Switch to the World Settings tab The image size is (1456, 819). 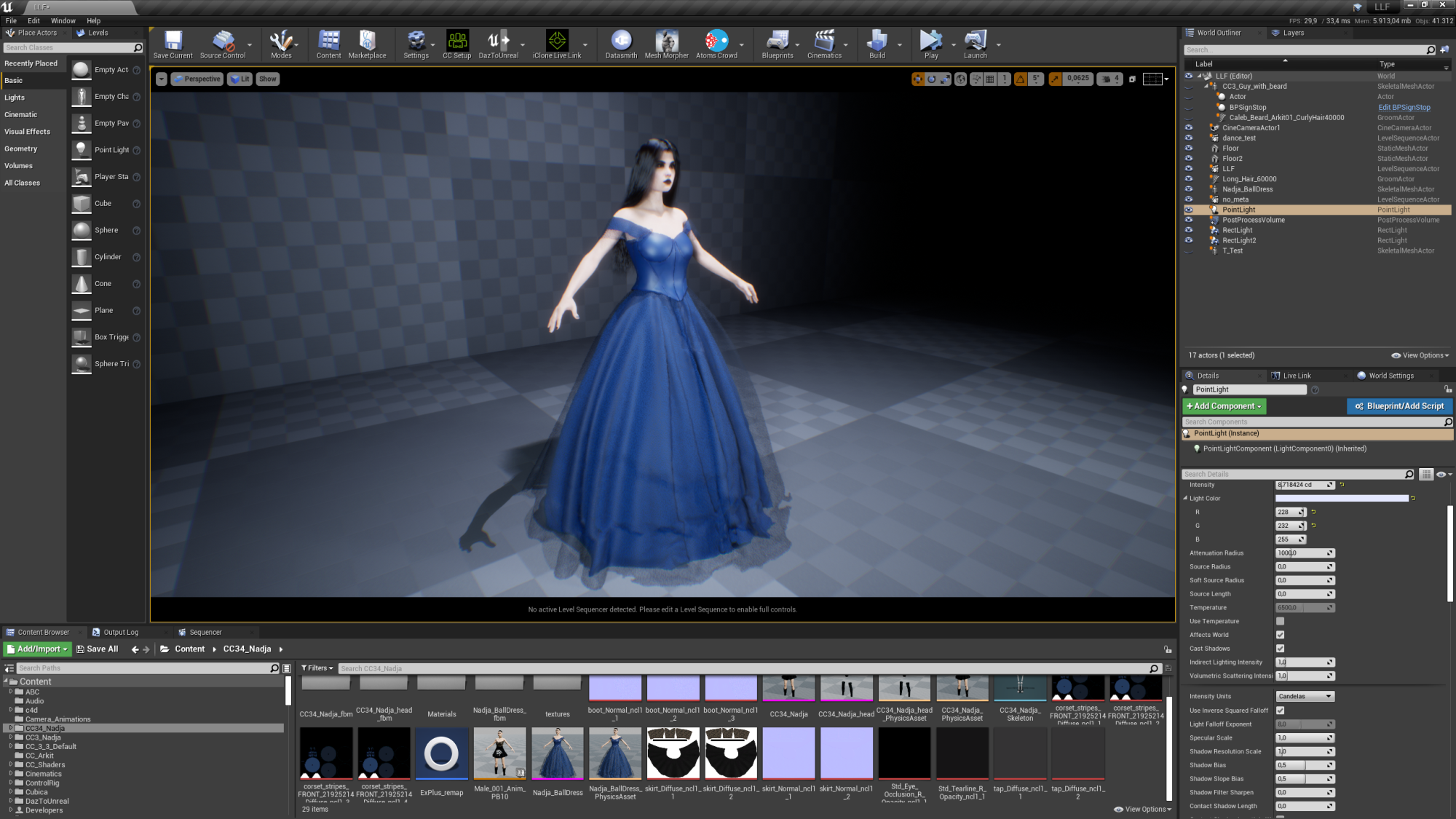tap(1391, 376)
